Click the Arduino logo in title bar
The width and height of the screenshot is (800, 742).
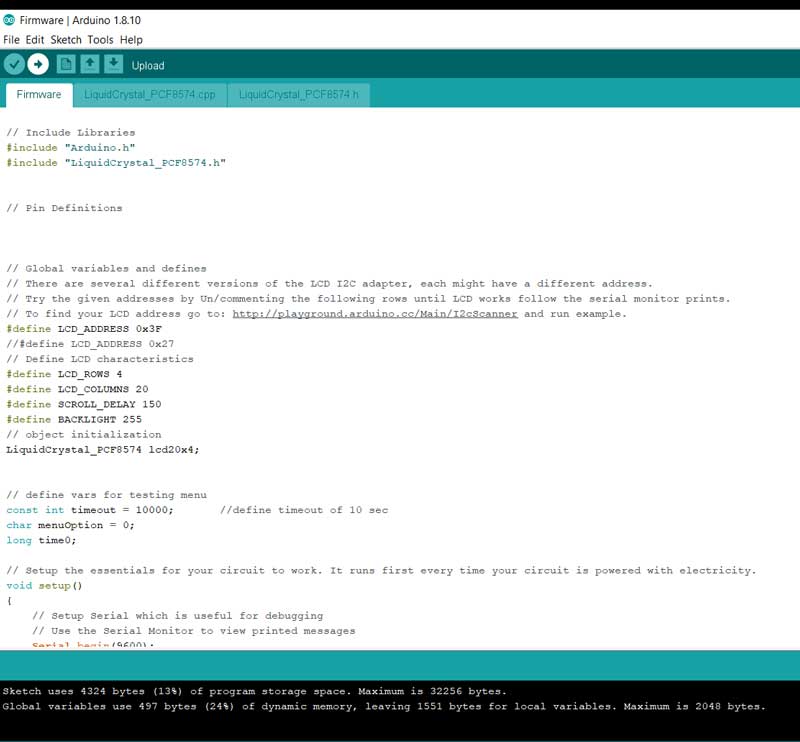coord(9,20)
